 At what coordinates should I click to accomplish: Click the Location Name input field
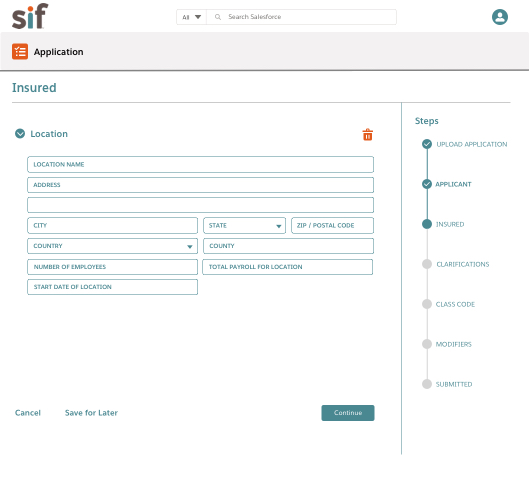tap(200, 165)
